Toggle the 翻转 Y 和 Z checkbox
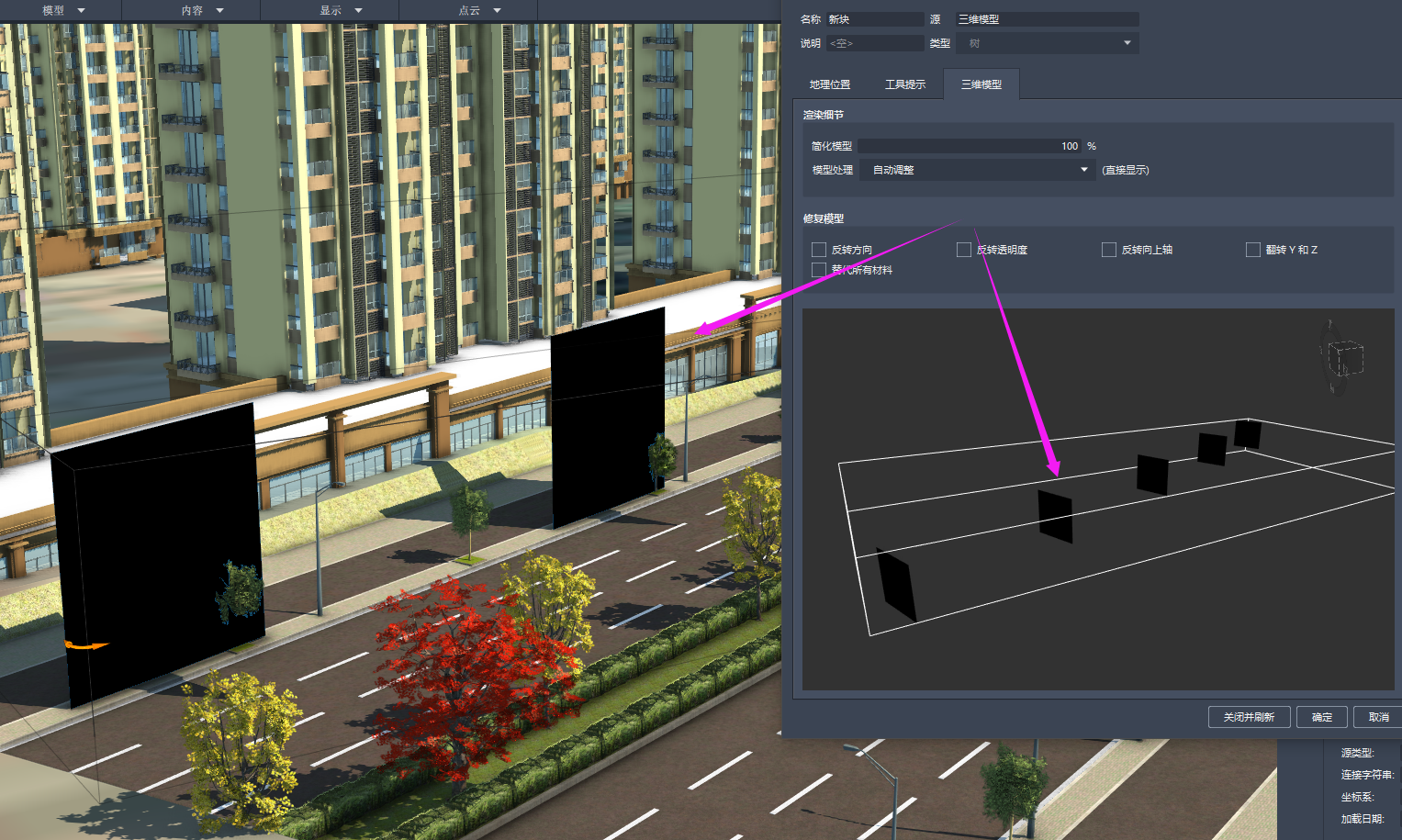 [1252, 249]
